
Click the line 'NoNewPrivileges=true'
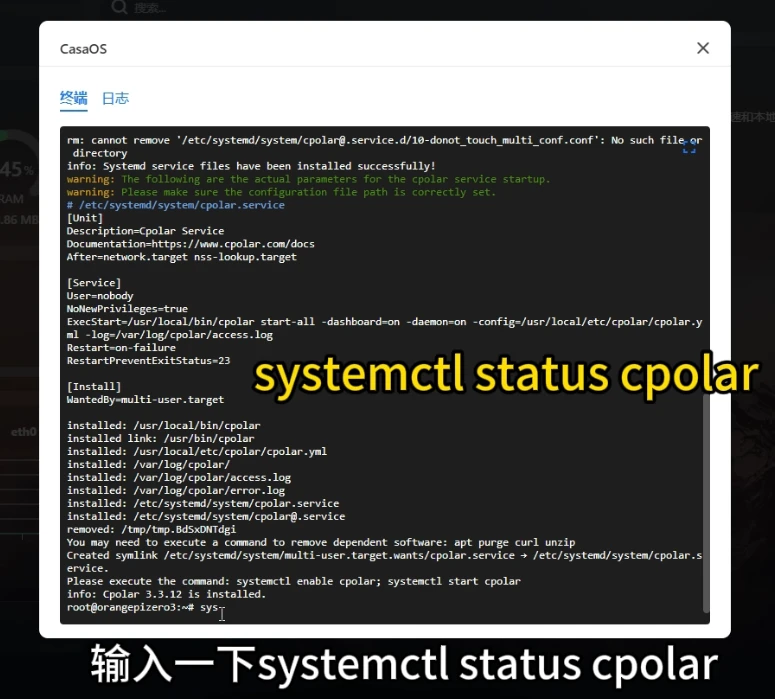click(x=127, y=309)
